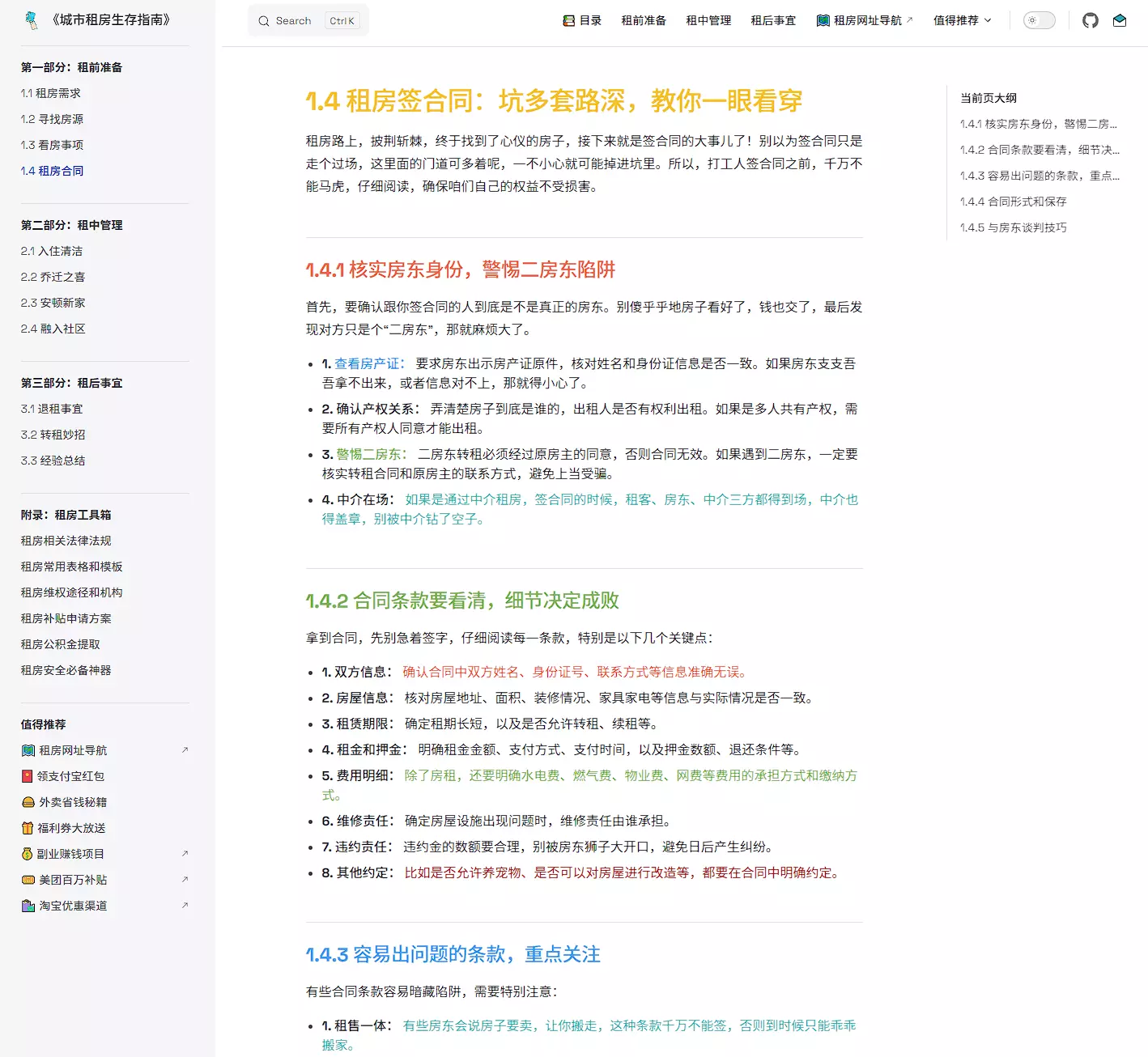1148x1057 pixels.
Task: Click the Search input box
Action: [308, 21]
